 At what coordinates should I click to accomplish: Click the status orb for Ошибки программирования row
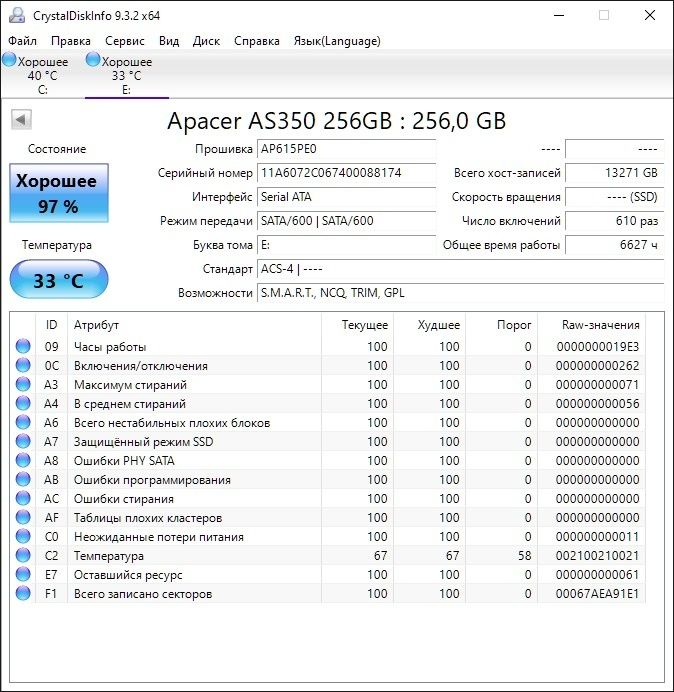point(23,479)
